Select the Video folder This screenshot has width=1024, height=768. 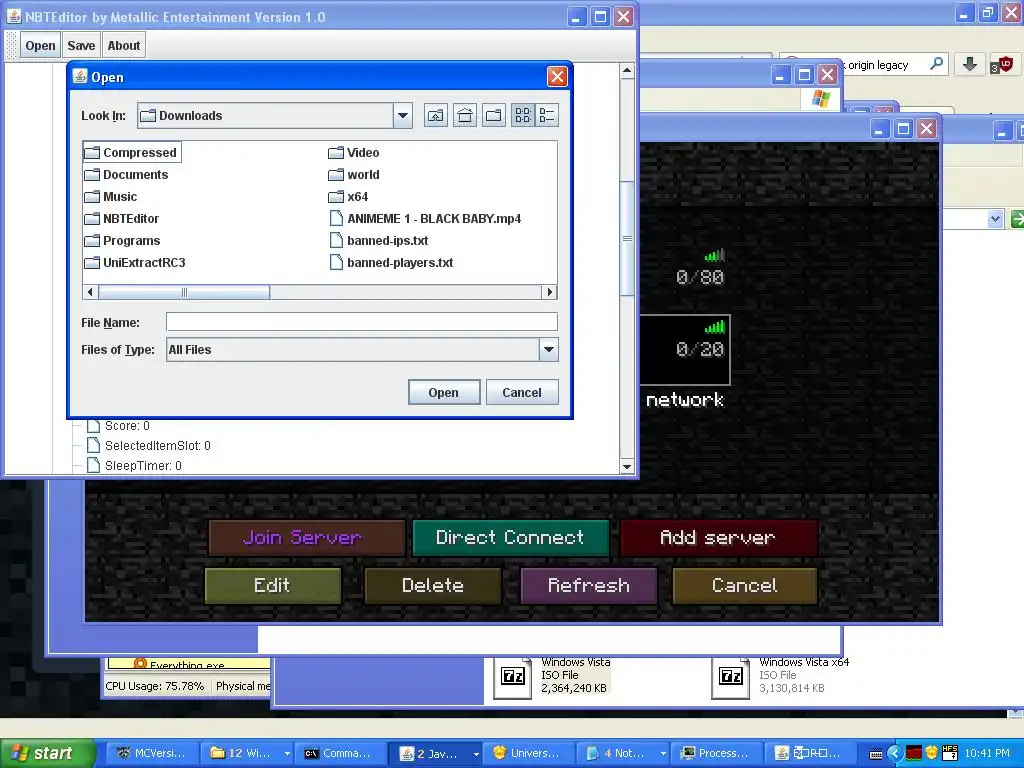coord(354,152)
